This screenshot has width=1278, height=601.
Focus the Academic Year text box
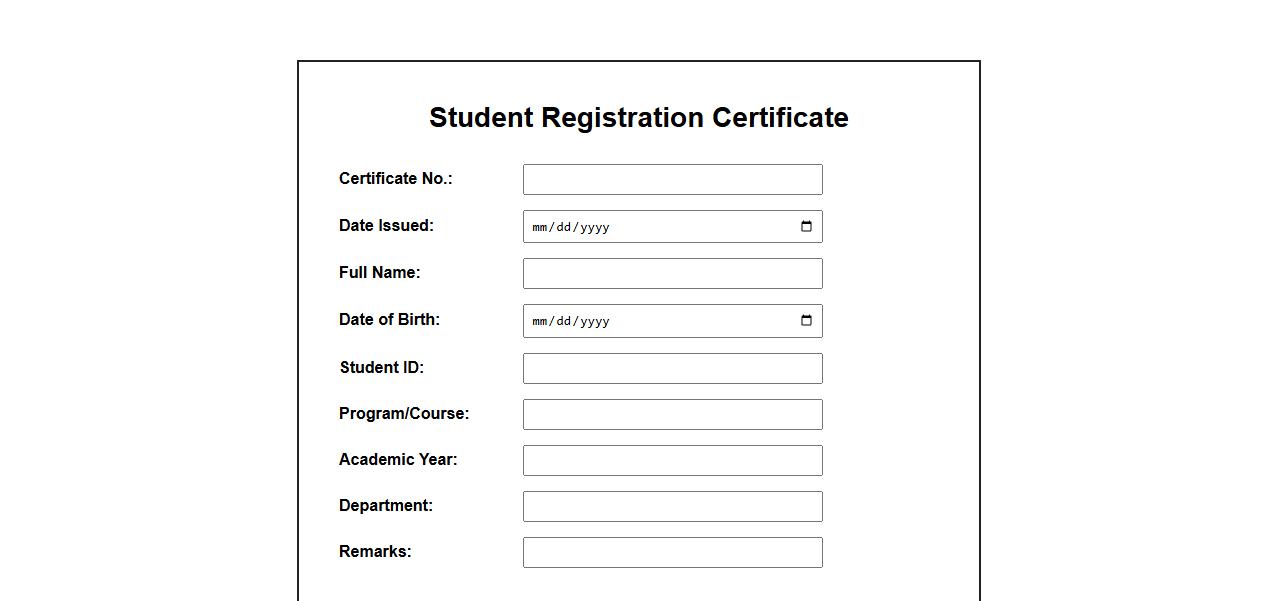(672, 460)
